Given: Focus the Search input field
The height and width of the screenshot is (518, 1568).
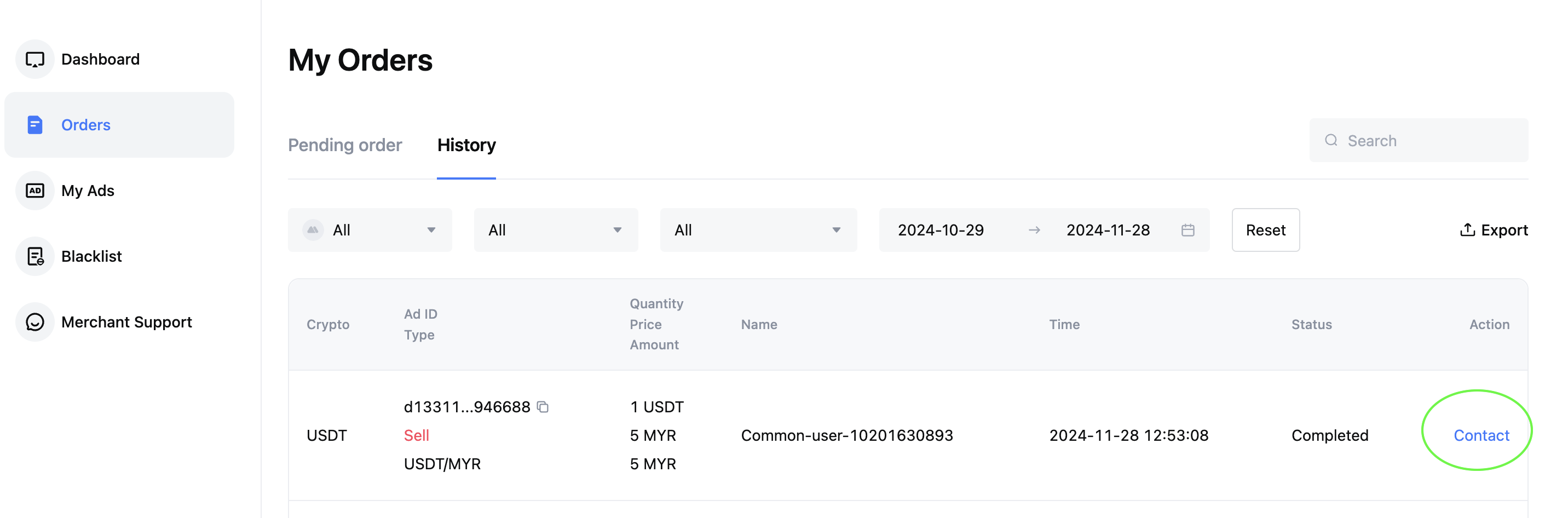Looking at the screenshot, I should pos(1418,141).
